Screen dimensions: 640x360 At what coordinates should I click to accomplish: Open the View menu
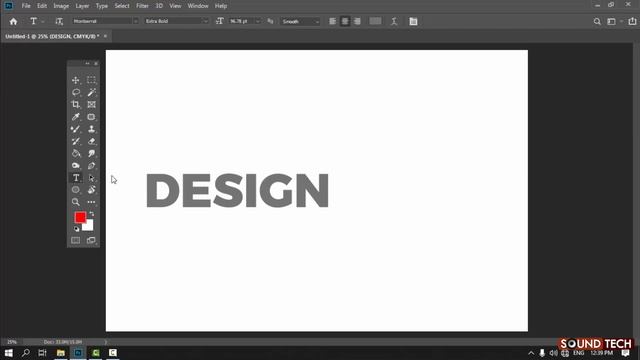click(175, 6)
